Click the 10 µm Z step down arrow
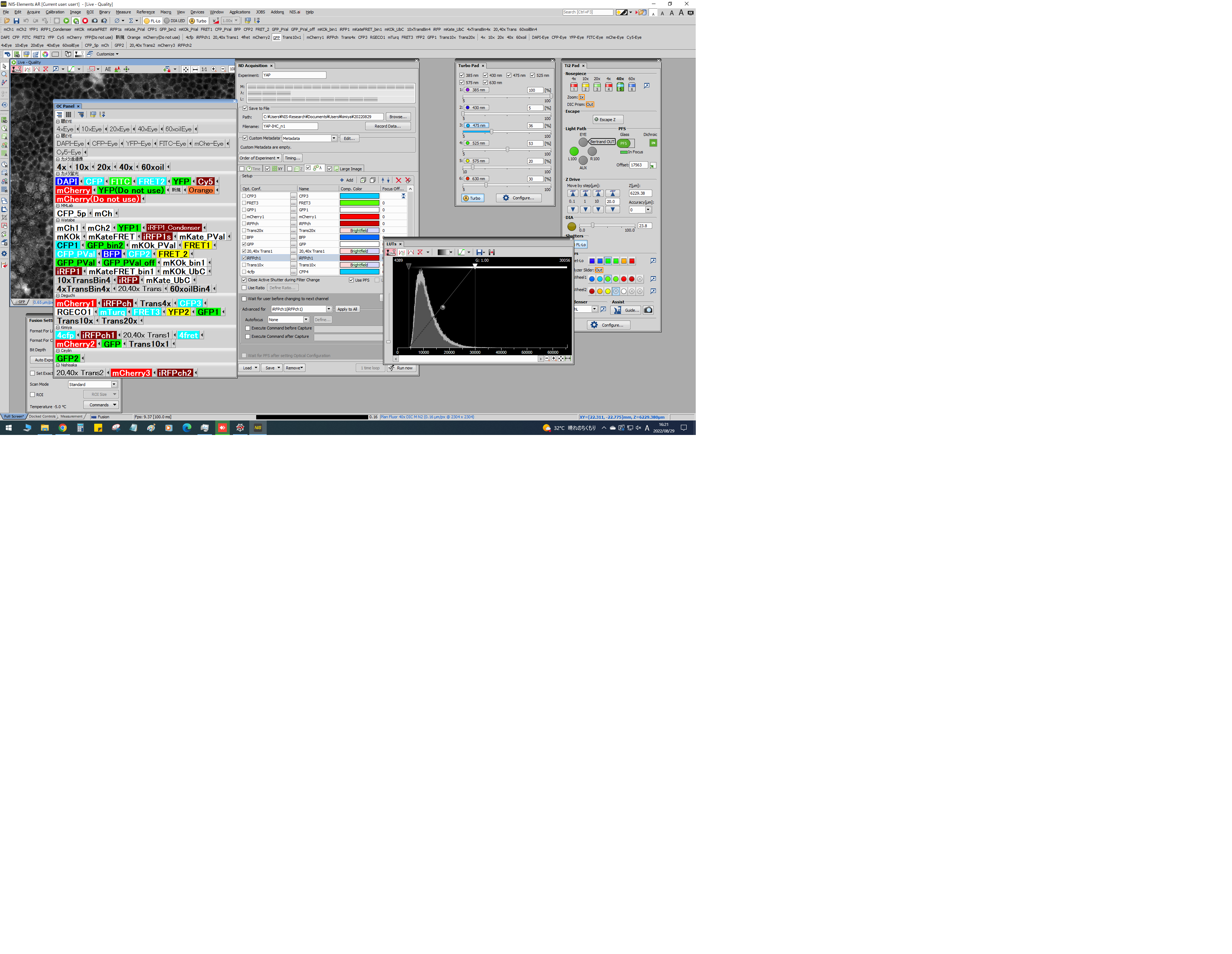Image resolution: width=1232 pixels, height=954 pixels. pyautogui.click(x=598, y=209)
